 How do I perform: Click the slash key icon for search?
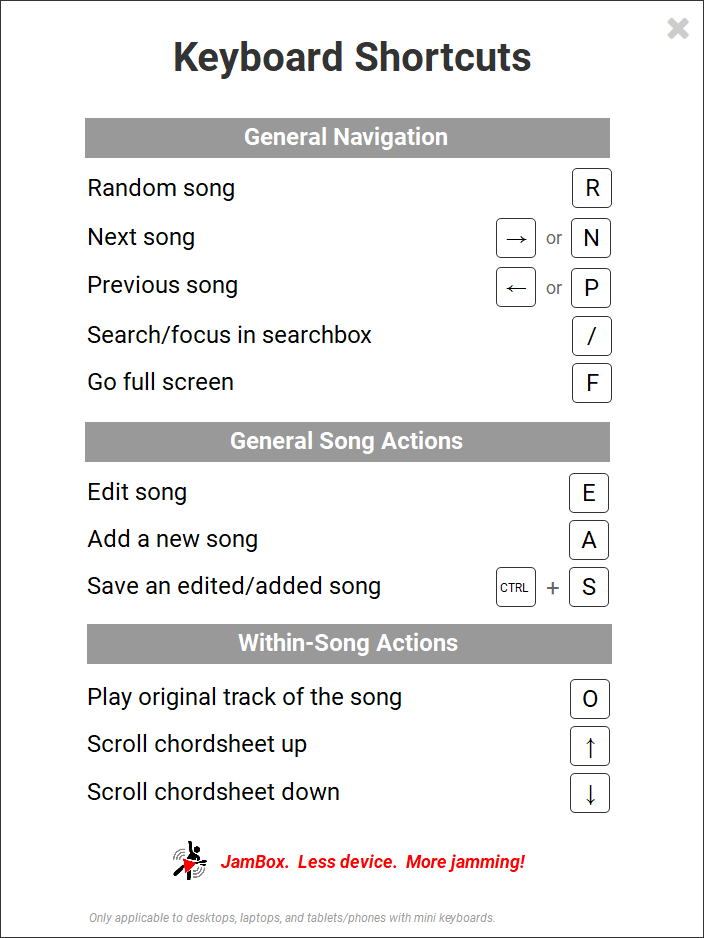pyautogui.click(x=592, y=336)
